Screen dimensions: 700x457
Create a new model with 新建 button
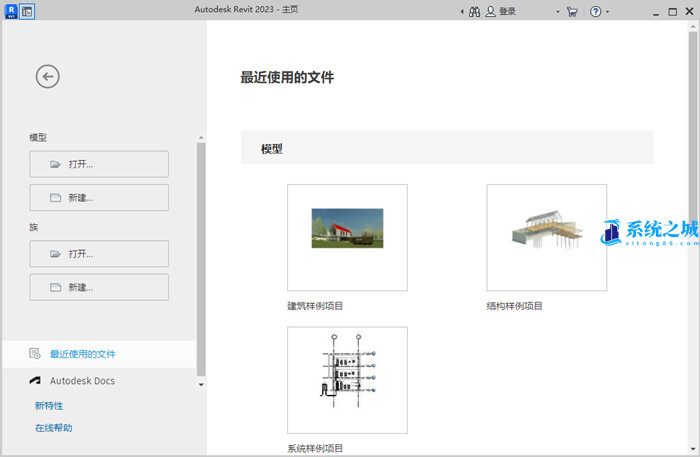pos(99,198)
